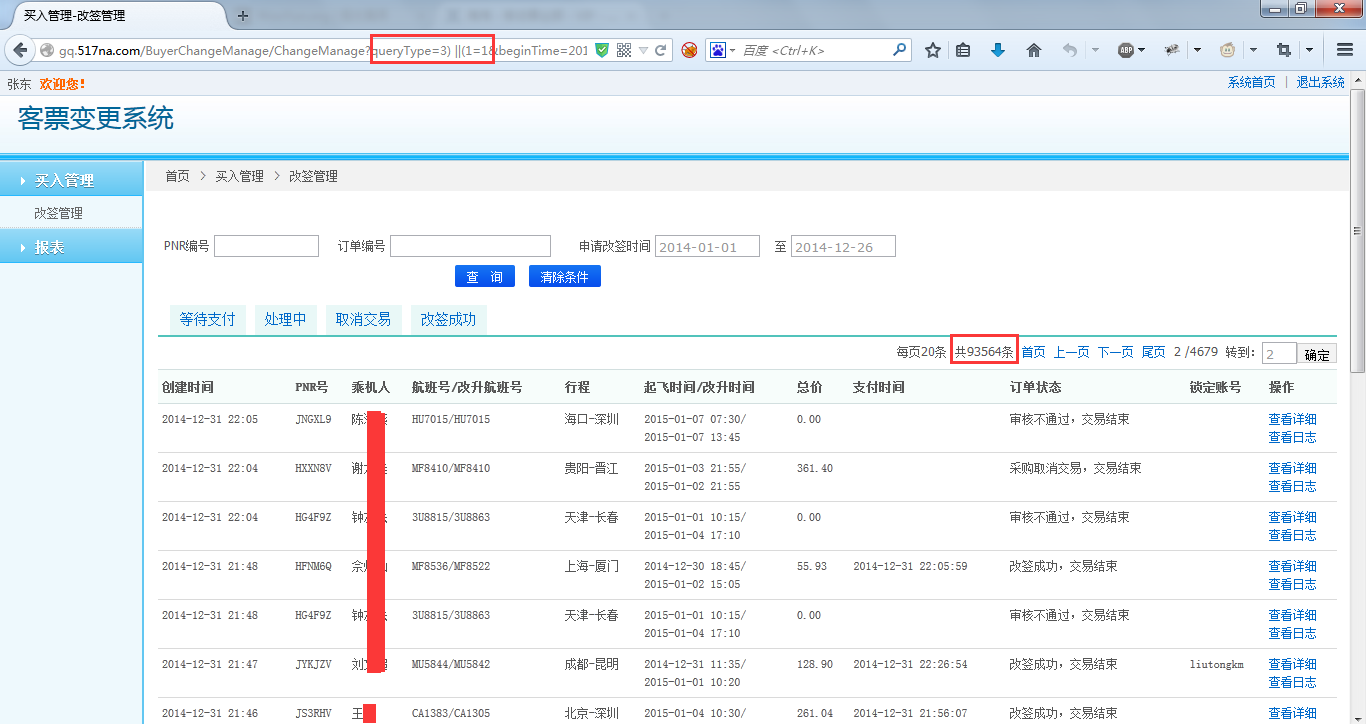Select 改签管理 in the left sidebar

pyautogui.click(x=58, y=213)
